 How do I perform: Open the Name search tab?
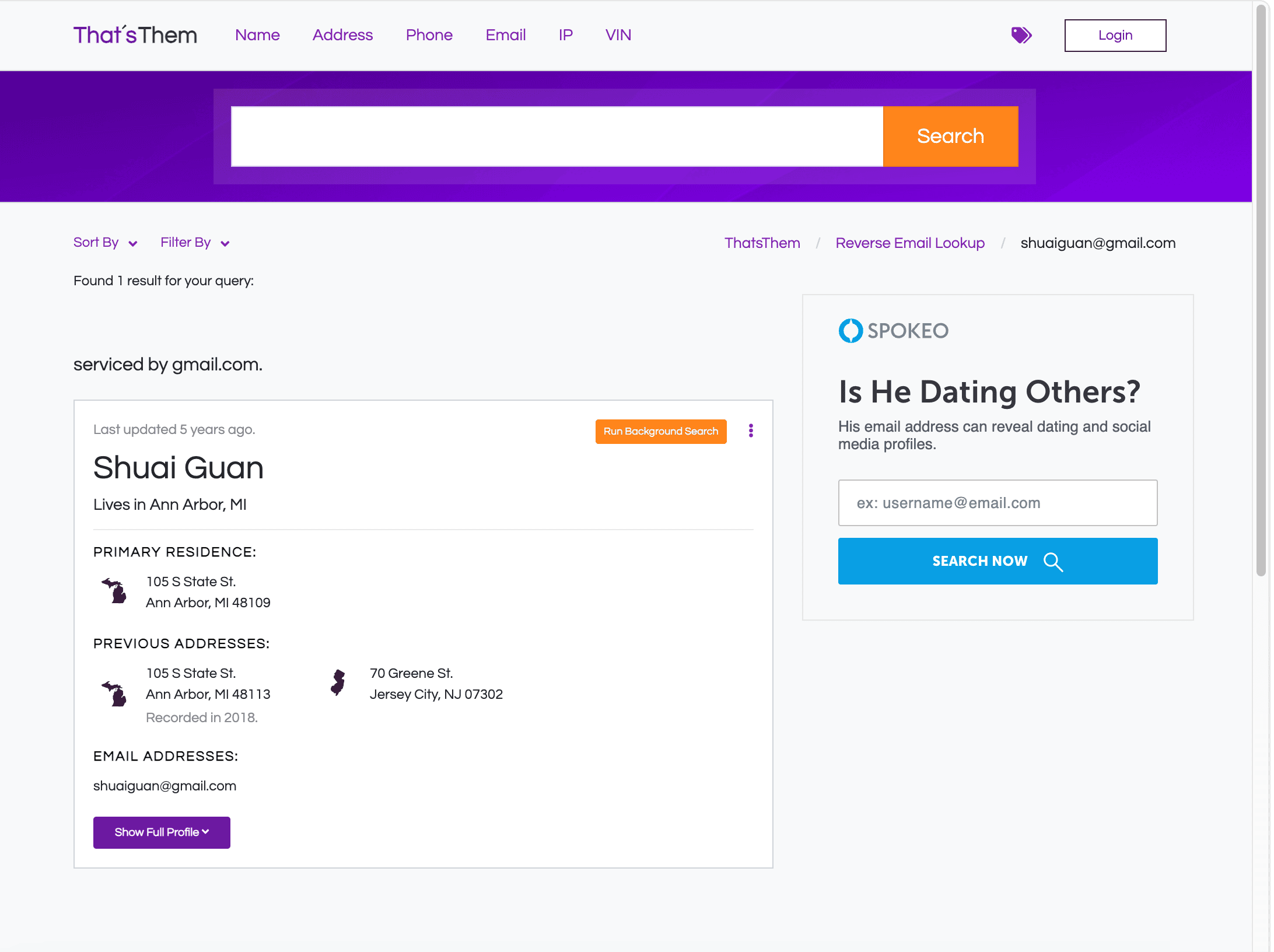(x=257, y=35)
